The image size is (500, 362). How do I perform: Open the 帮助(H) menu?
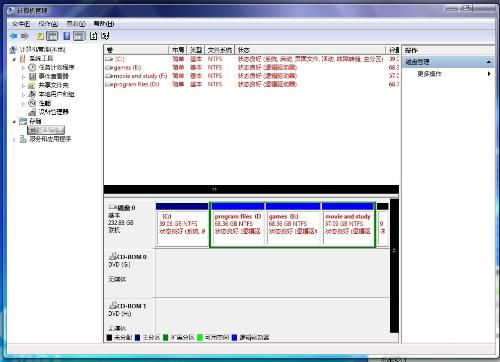104,24
